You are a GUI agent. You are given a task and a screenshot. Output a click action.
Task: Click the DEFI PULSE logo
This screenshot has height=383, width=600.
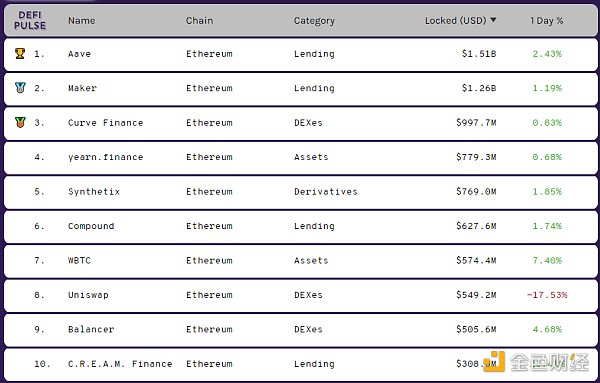[30, 20]
